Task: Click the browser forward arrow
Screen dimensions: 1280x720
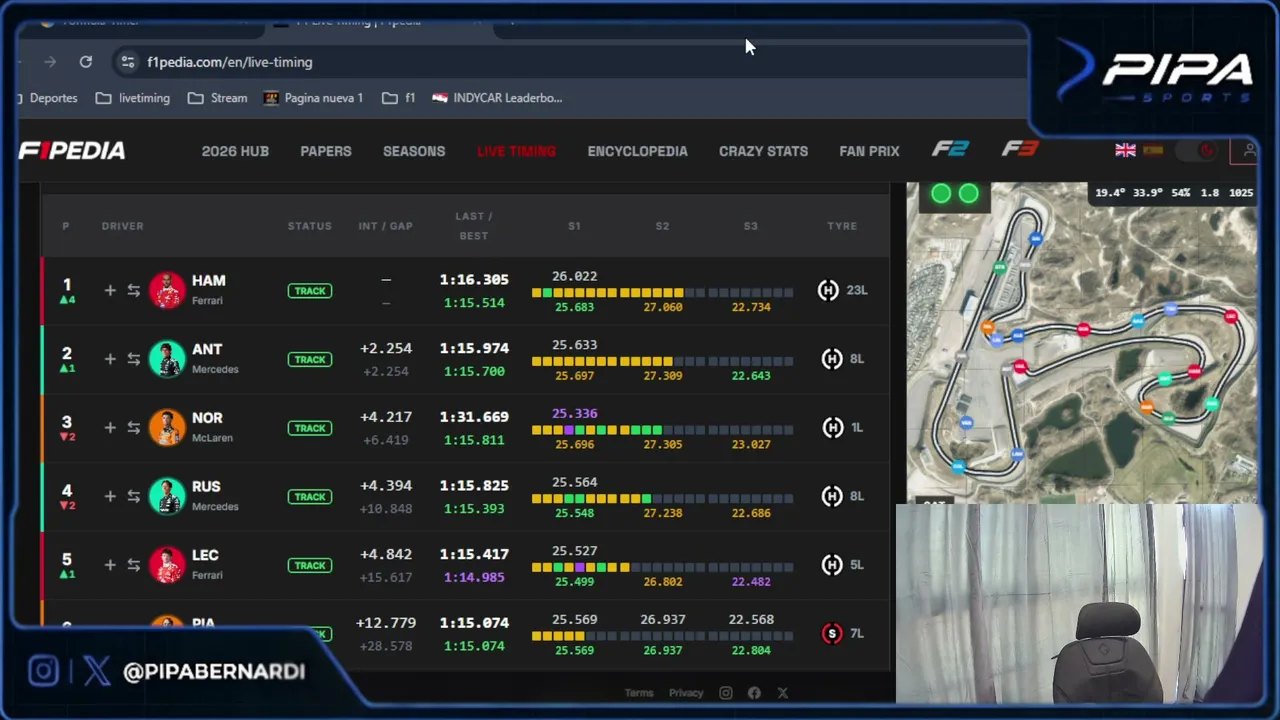Action: coord(49,62)
